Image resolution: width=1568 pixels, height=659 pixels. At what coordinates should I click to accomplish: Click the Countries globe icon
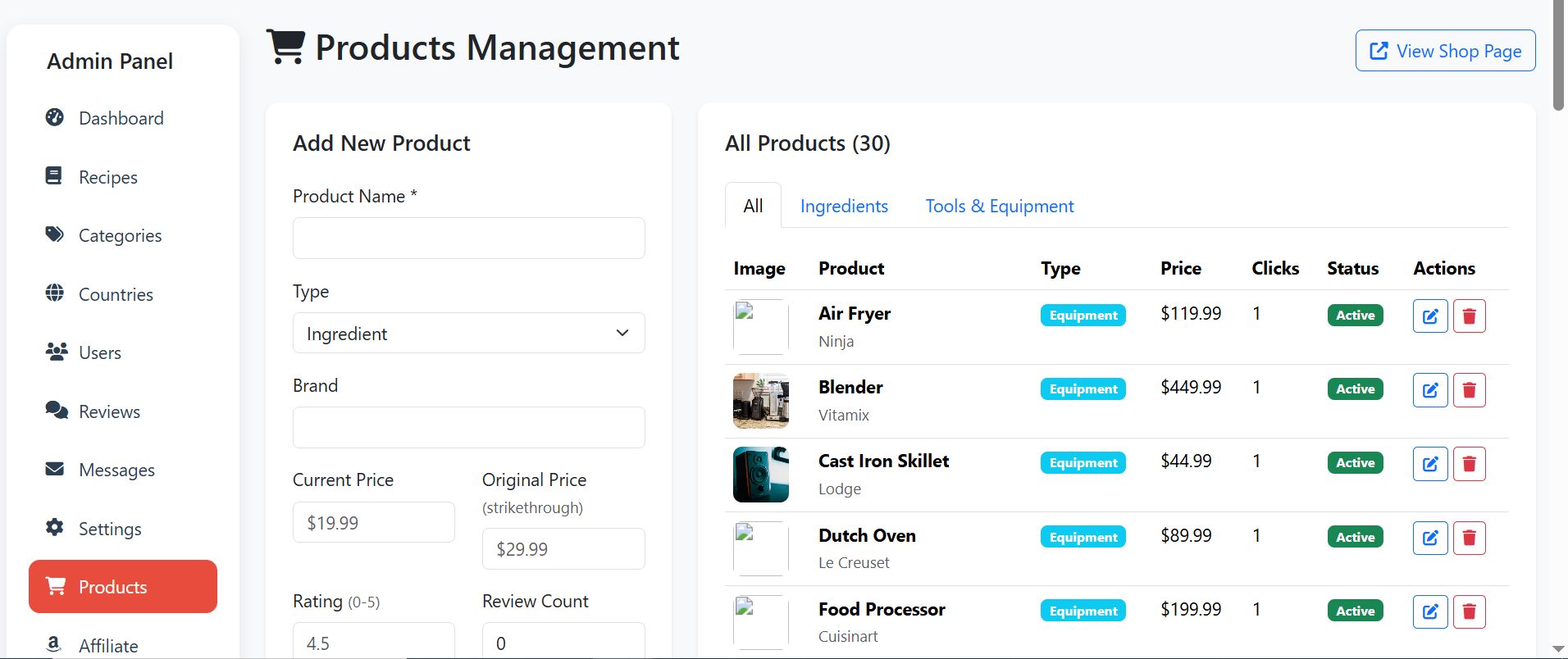click(x=55, y=293)
